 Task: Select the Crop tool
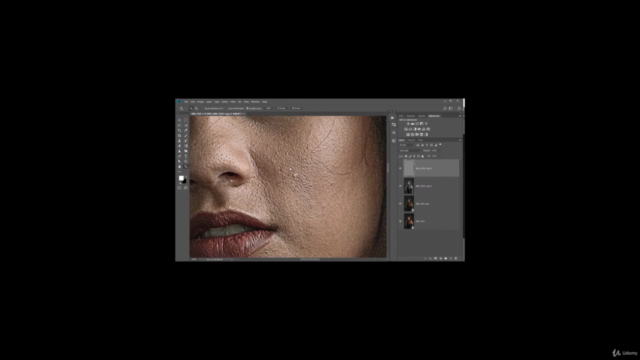[x=180, y=130]
